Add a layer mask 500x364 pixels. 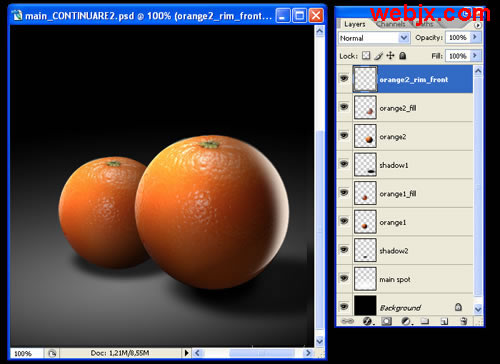click(x=386, y=321)
